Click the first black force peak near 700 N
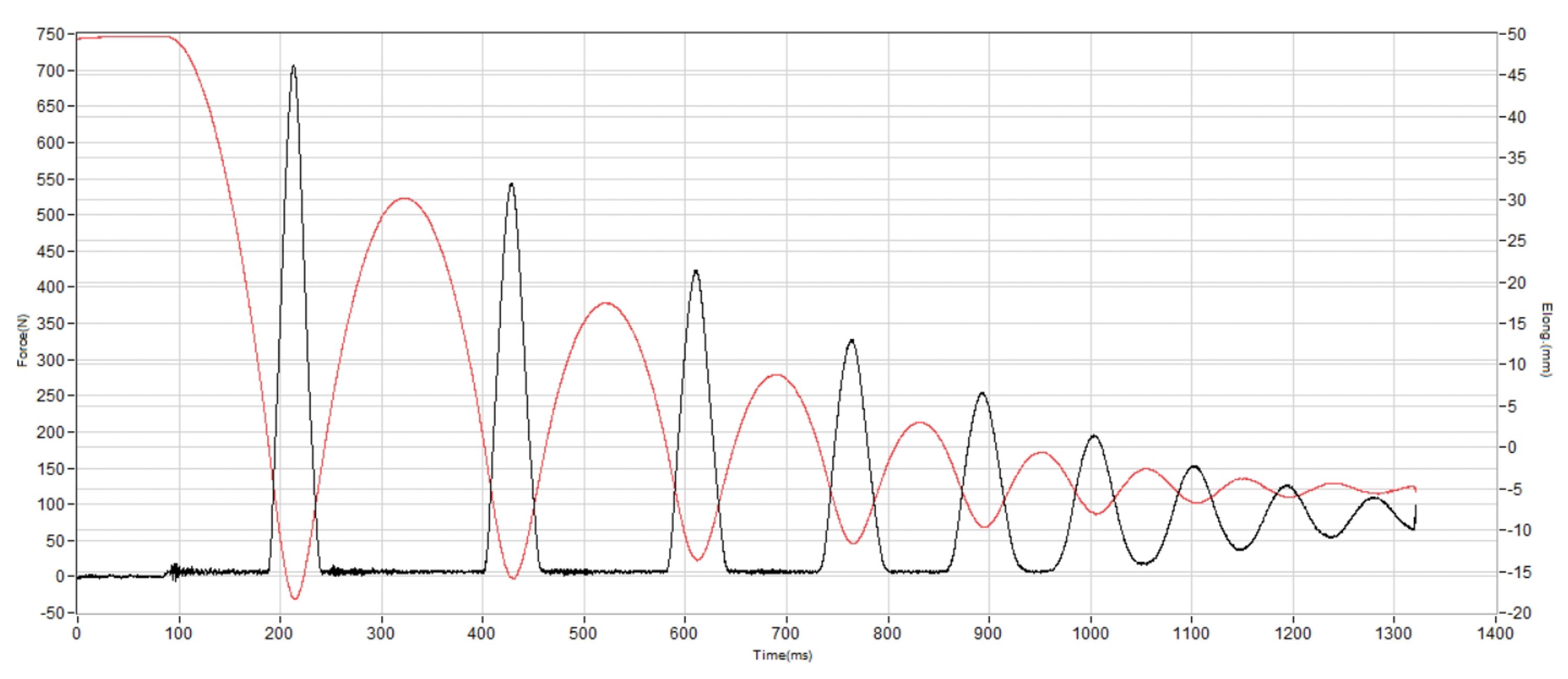This screenshot has width=1568, height=679. tap(293, 67)
